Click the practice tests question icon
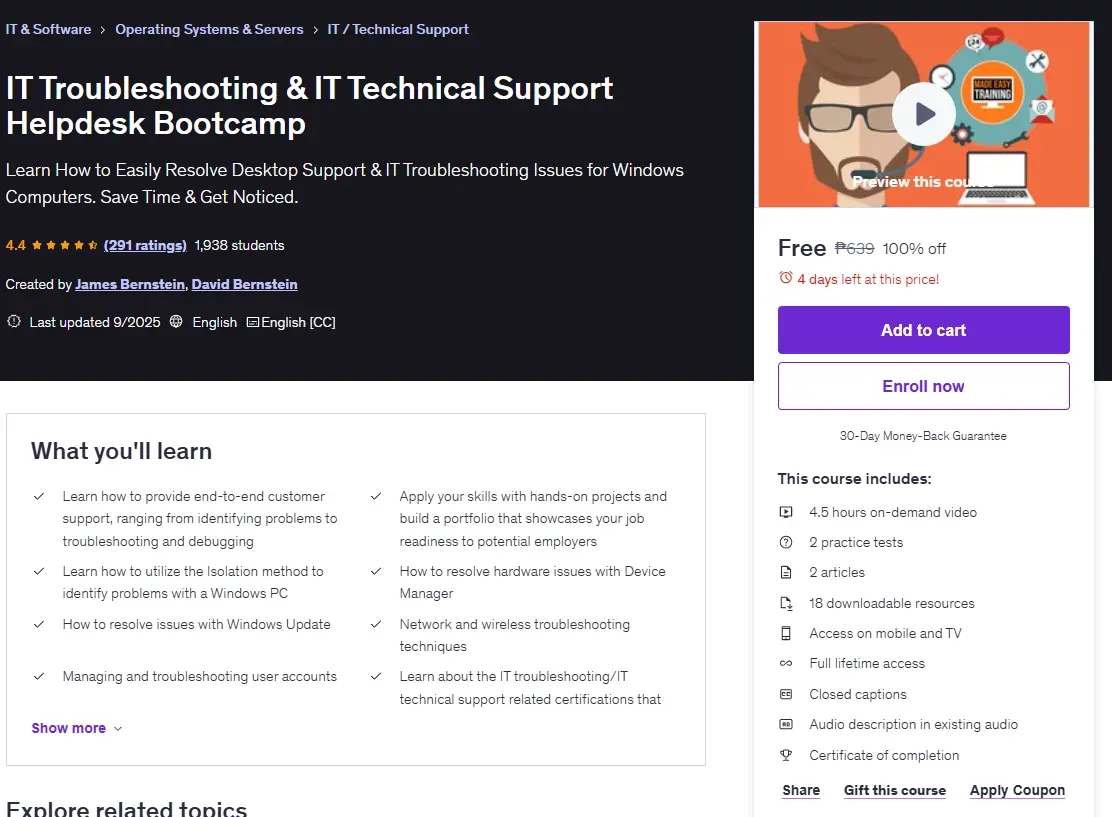This screenshot has height=817, width=1112. (x=786, y=543)
